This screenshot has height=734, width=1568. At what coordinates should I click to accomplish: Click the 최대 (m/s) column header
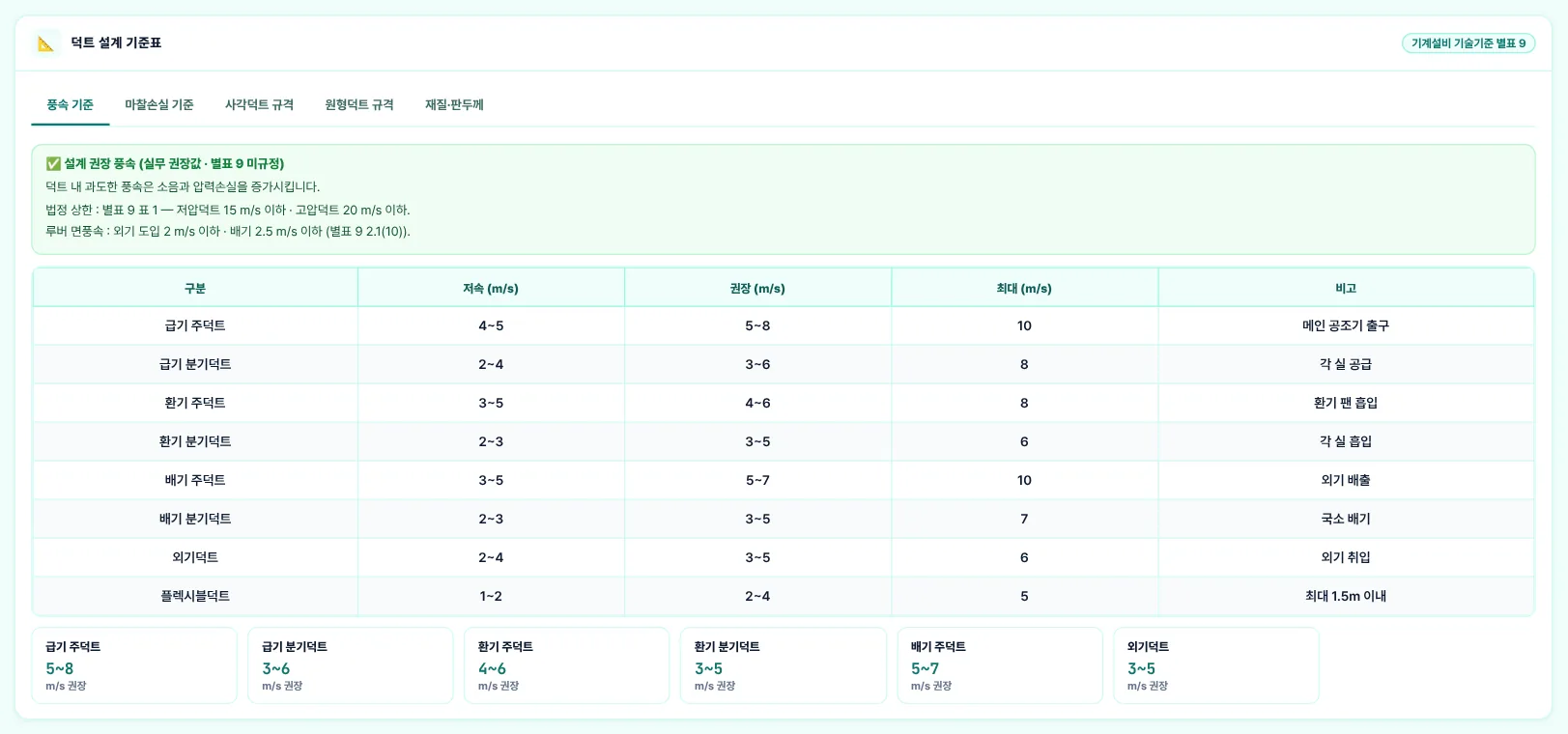coord(1024,288)
